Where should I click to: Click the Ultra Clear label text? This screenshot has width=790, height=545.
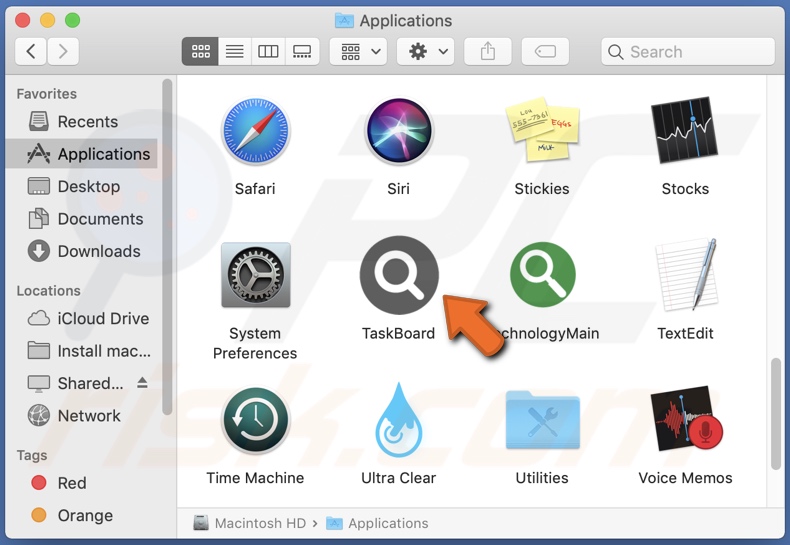[399, 478]
